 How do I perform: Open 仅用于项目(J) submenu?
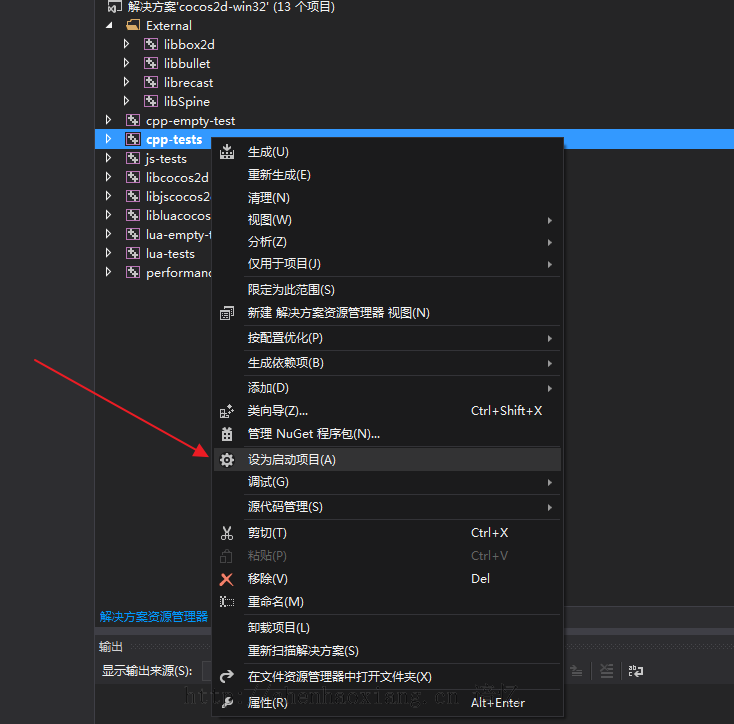[x=387, y=264]
